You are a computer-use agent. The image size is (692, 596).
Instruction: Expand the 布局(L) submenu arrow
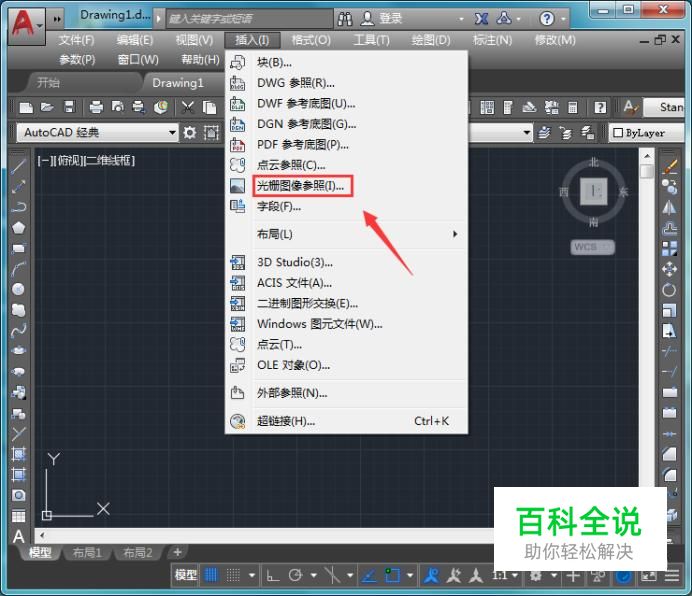tap(455, 234)
